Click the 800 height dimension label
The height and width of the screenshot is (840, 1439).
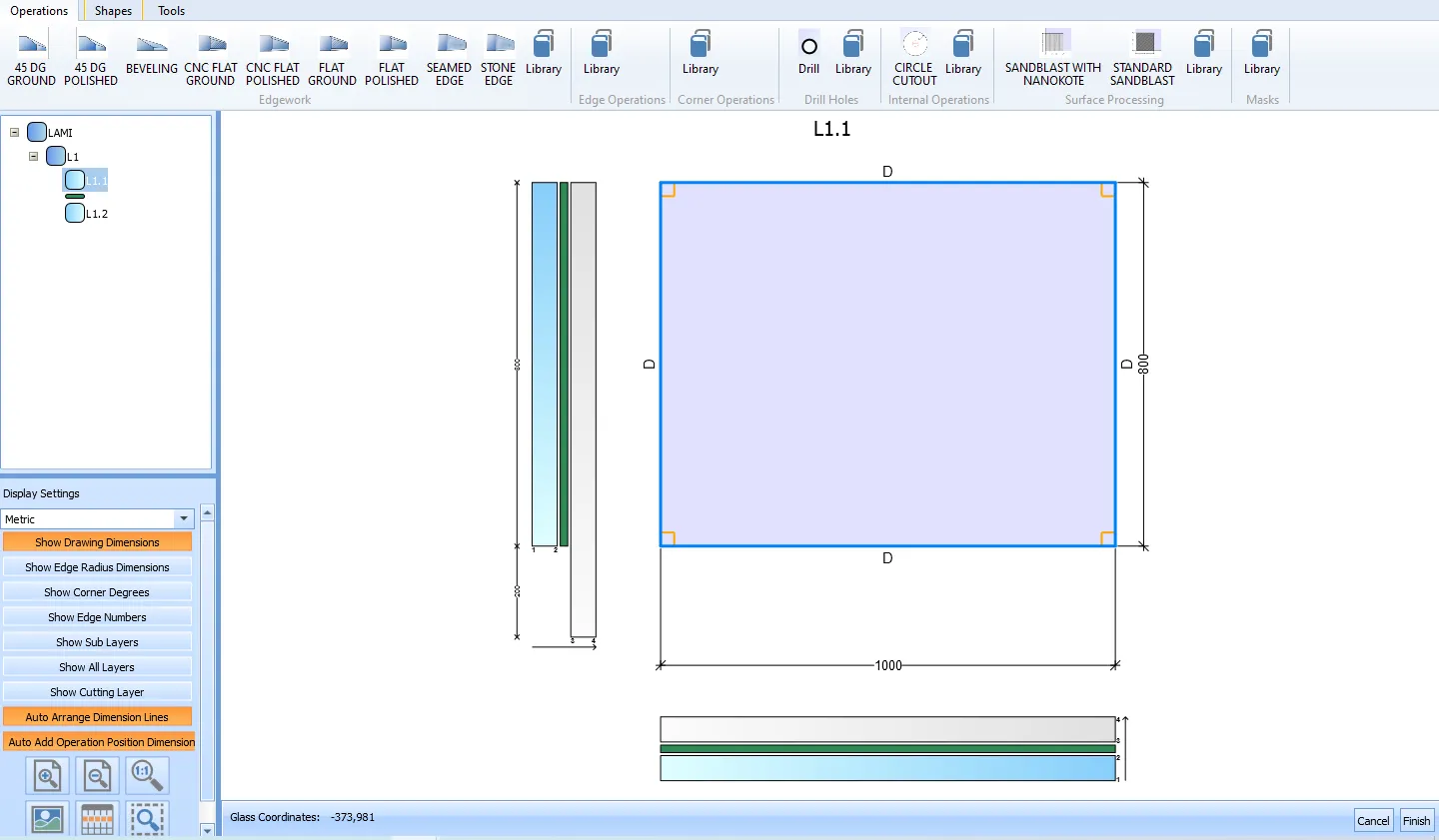pyautogui.click(x=1143, y=365)
